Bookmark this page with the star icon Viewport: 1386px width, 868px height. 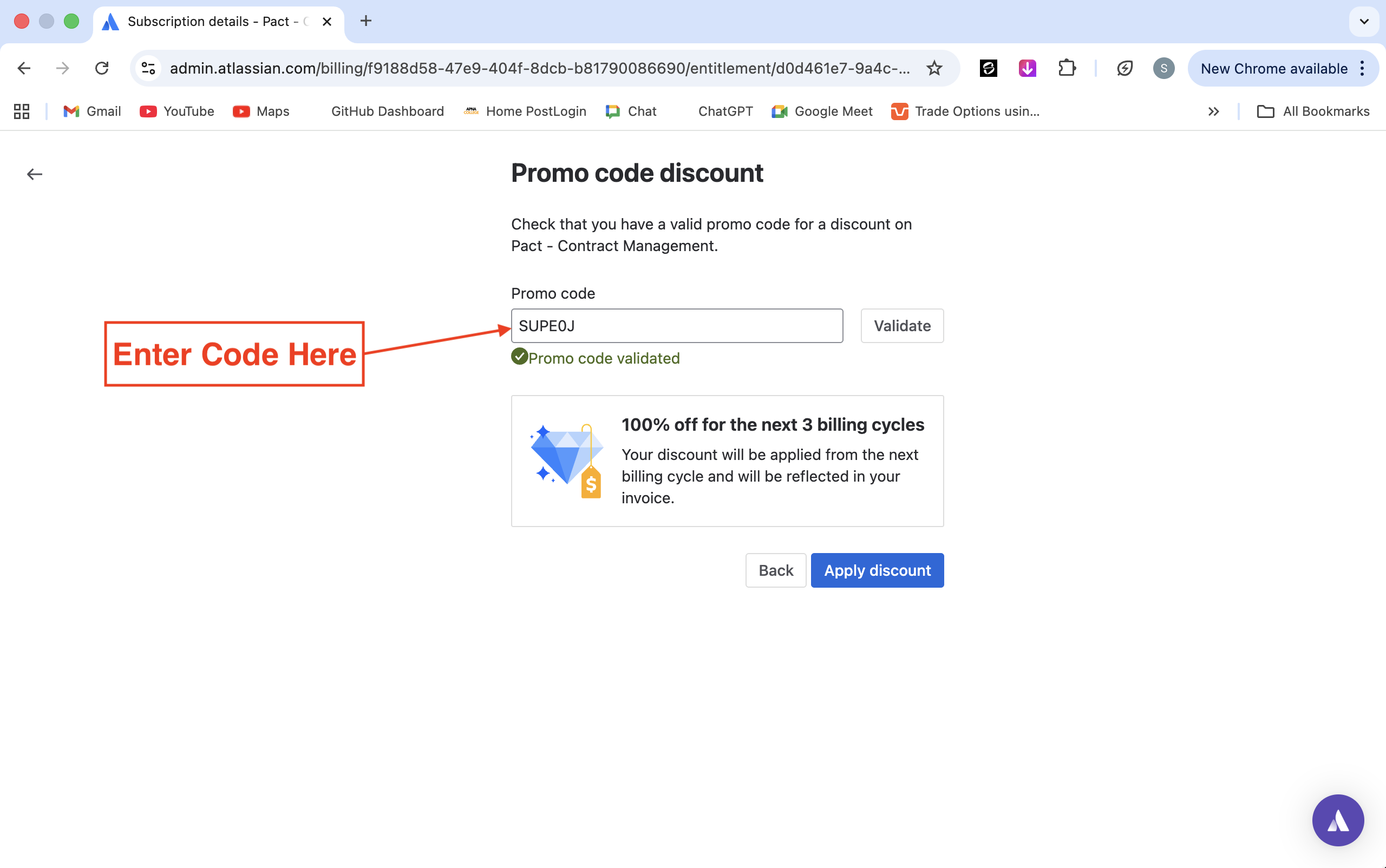934,68
